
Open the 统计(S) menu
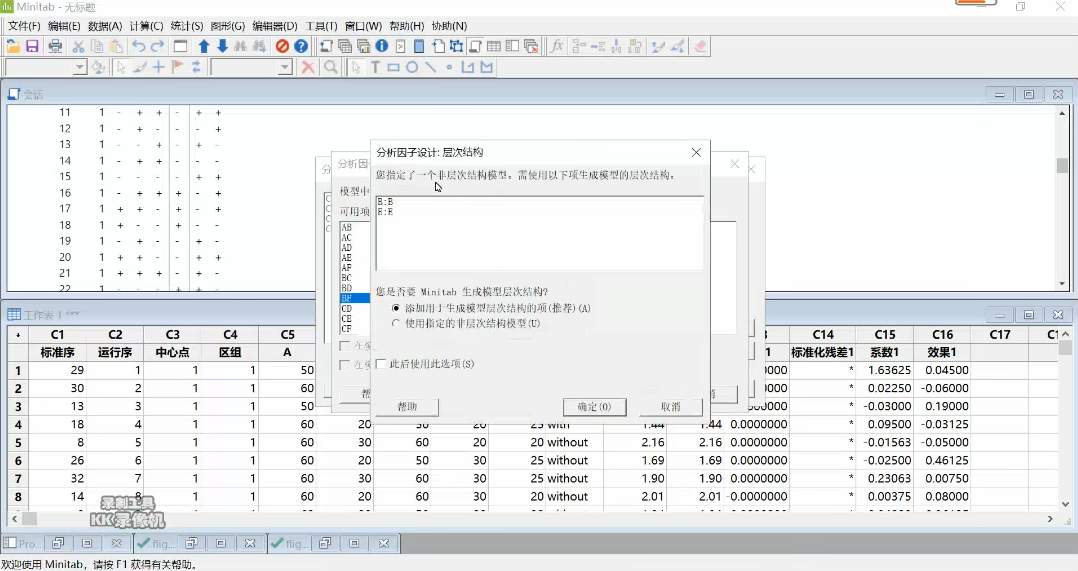coord(186,26)
